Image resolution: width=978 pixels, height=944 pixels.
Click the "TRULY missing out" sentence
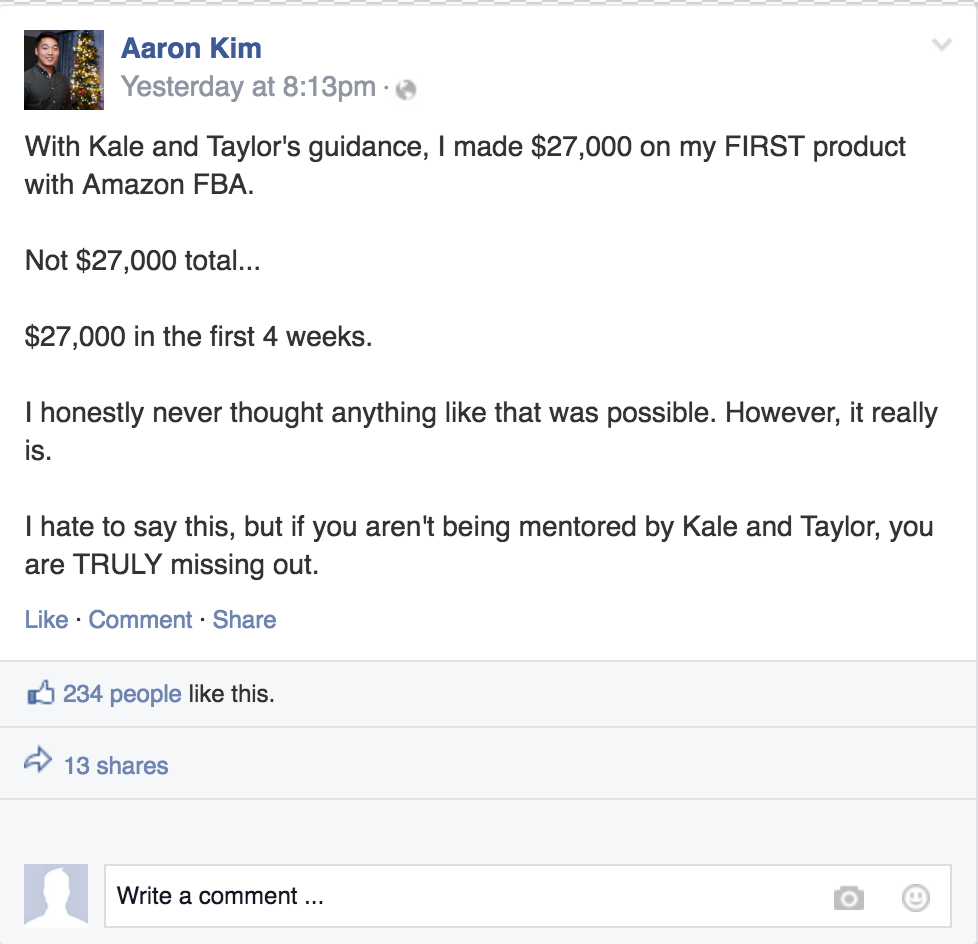(x=479, y=545)
